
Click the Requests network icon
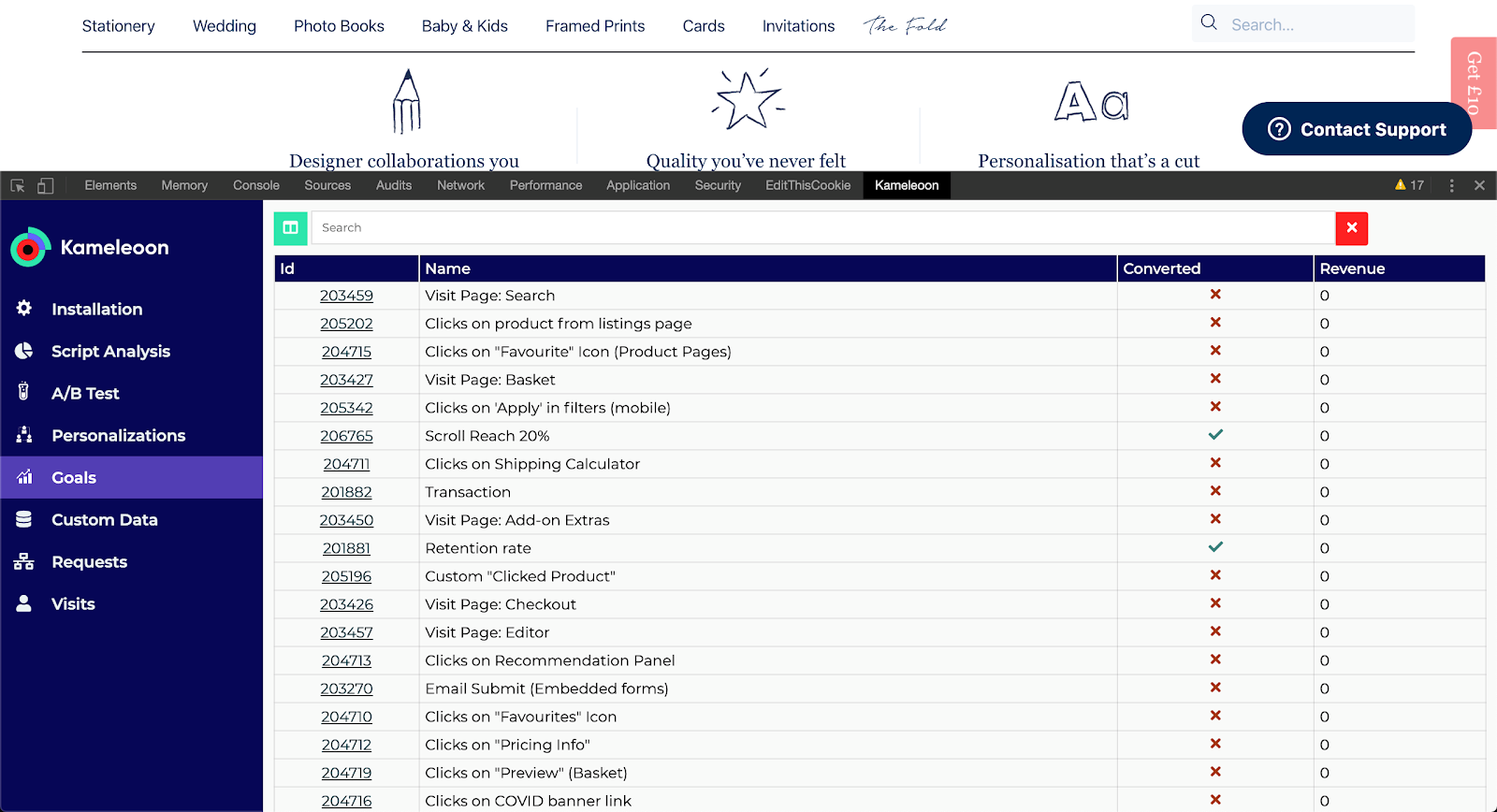tap(24, 561)
